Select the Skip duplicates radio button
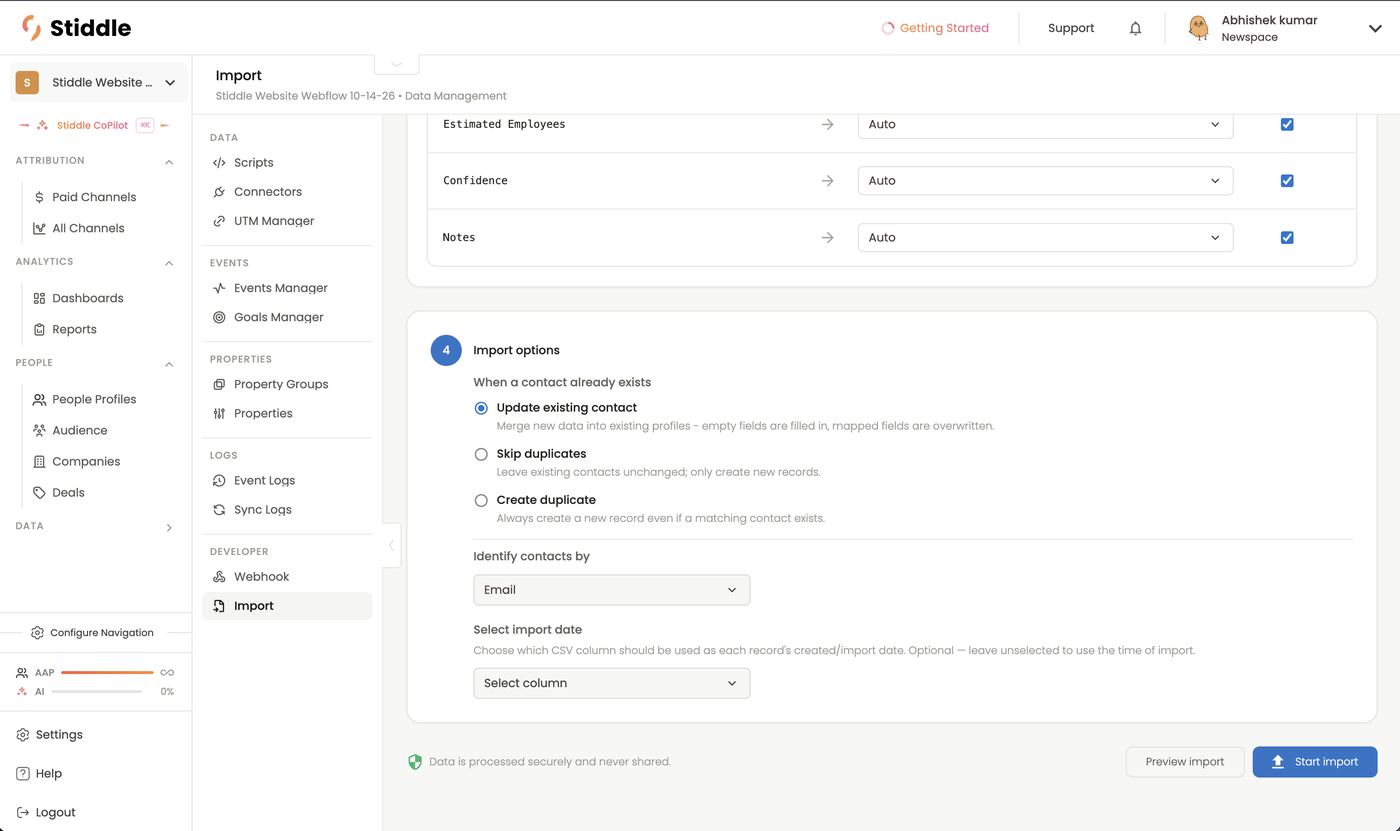This screenshot has height=831, width=1400. pos(481,454)
